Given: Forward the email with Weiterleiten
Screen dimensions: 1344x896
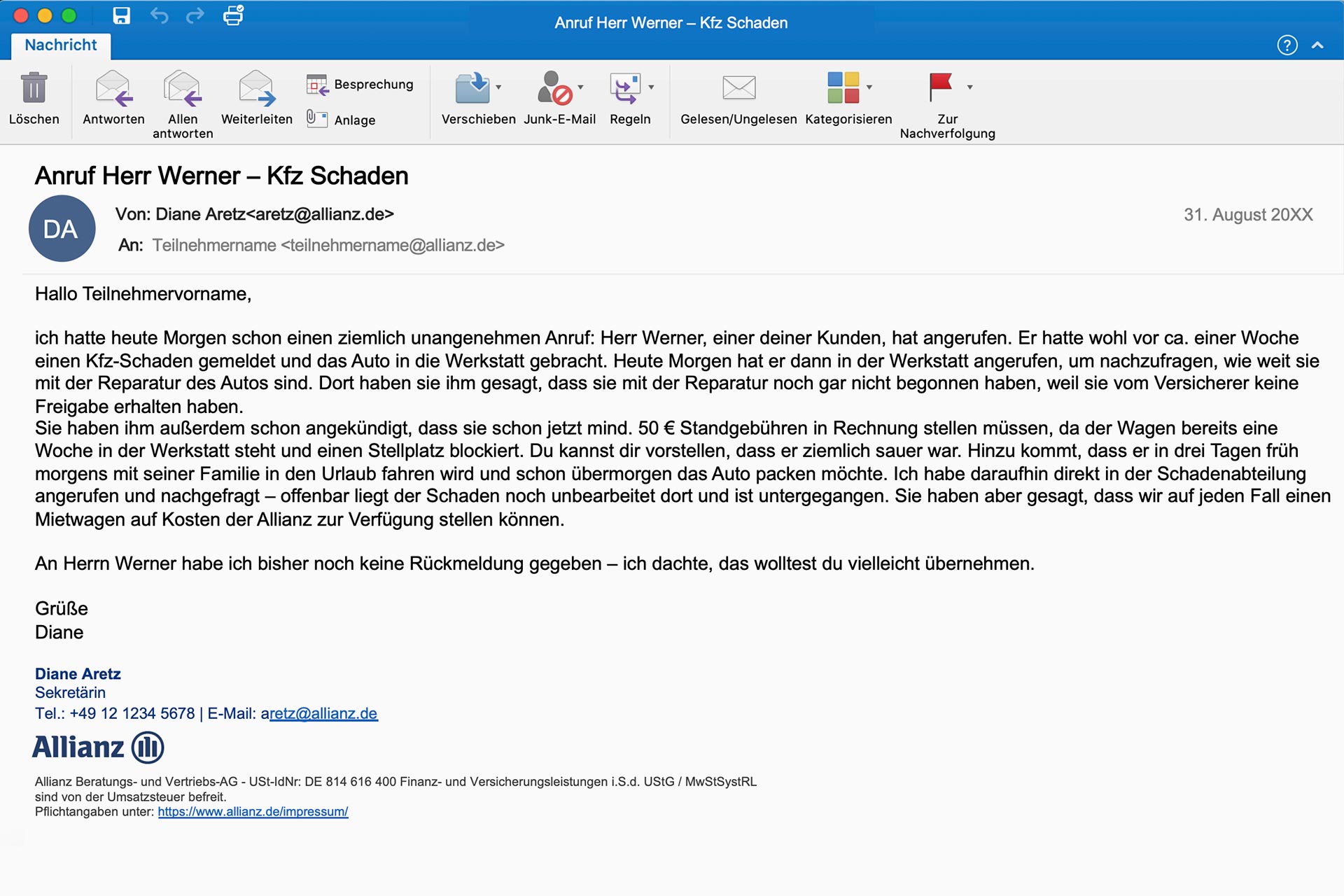Looking at the screenshot, I should pos(256,88).
